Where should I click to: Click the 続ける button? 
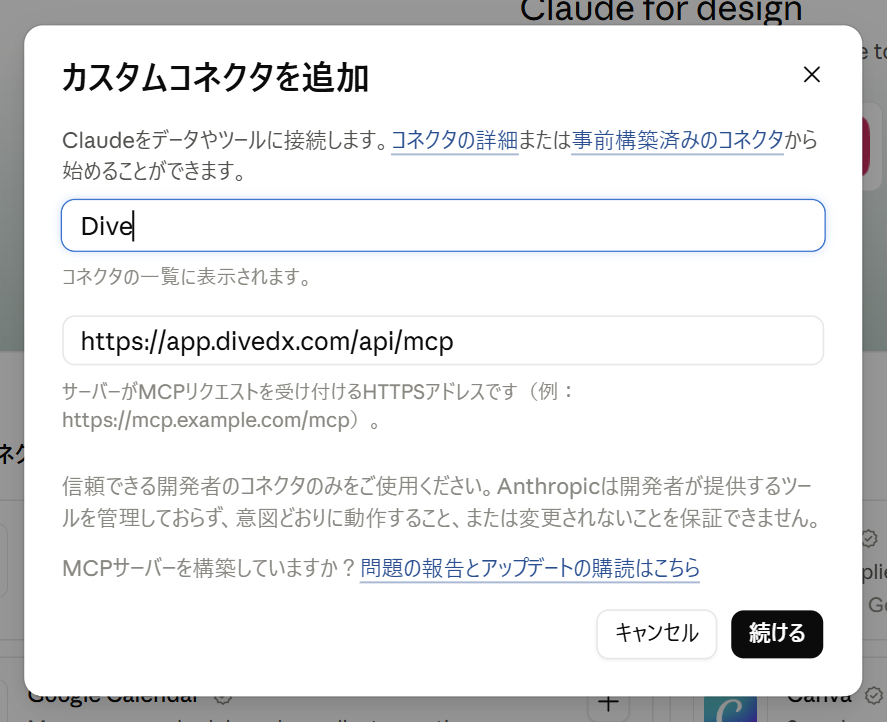[777, 633]
